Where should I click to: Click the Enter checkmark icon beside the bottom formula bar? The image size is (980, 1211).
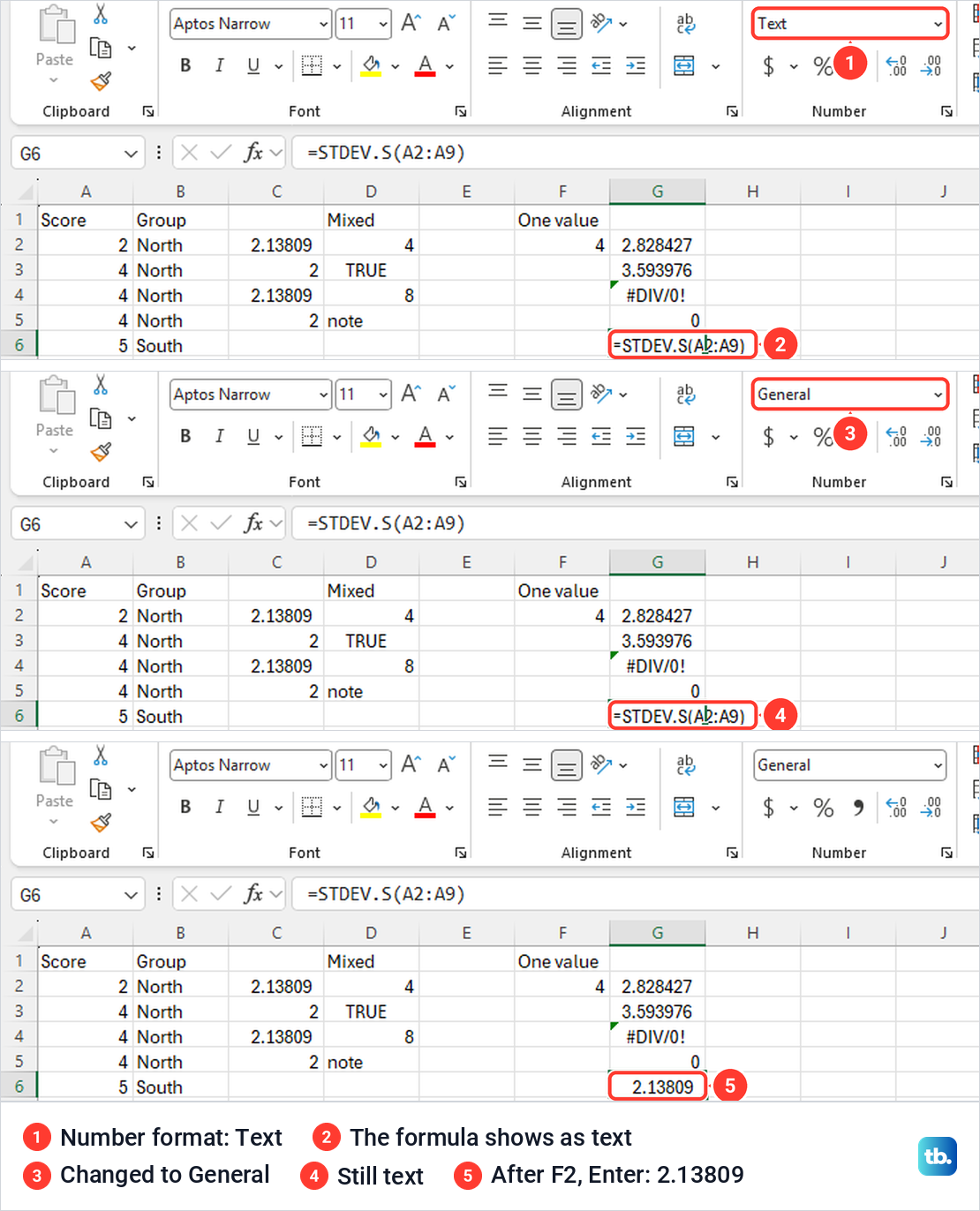[221, 894]
